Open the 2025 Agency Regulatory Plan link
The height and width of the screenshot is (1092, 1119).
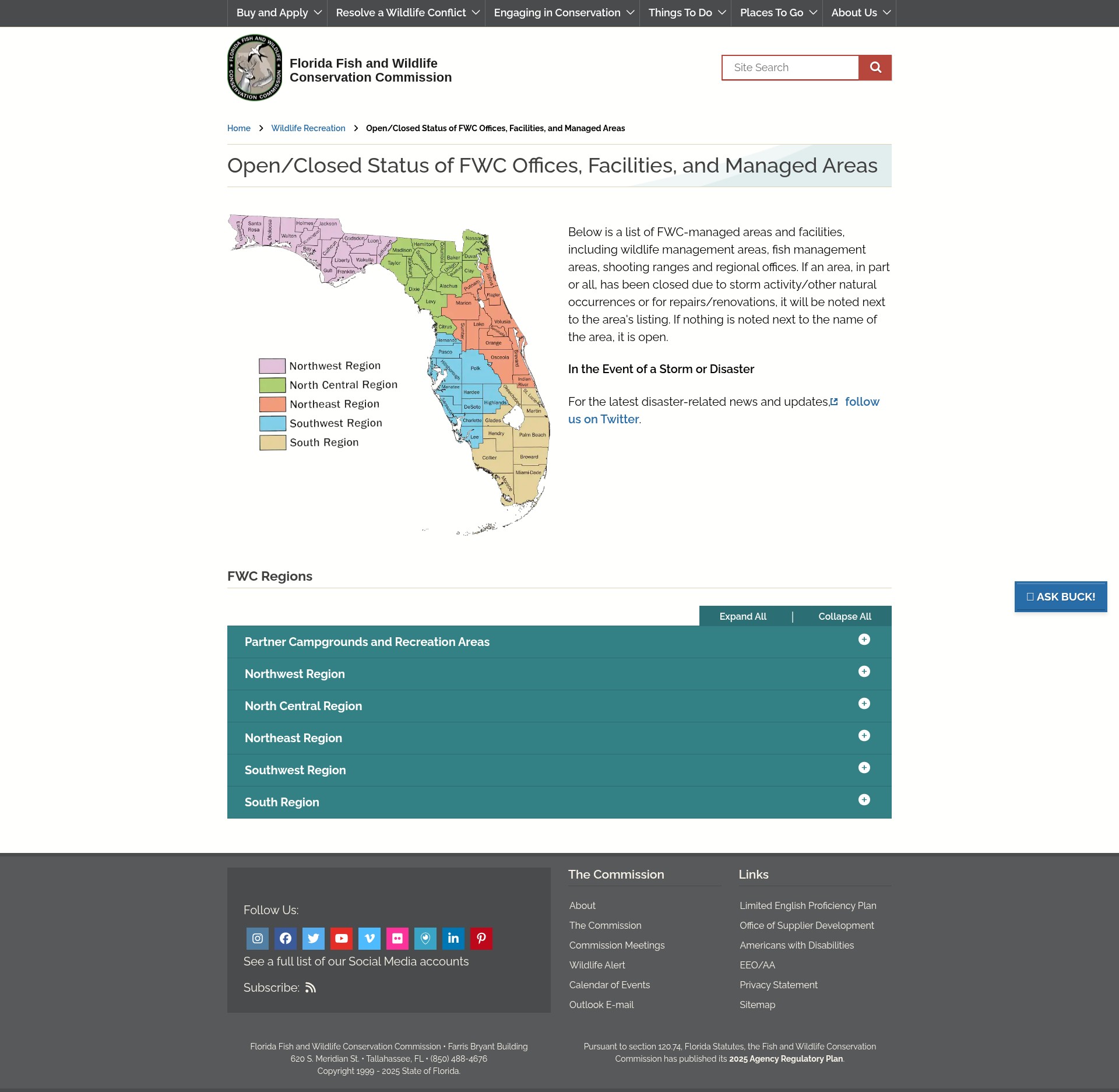point(786,1059)
